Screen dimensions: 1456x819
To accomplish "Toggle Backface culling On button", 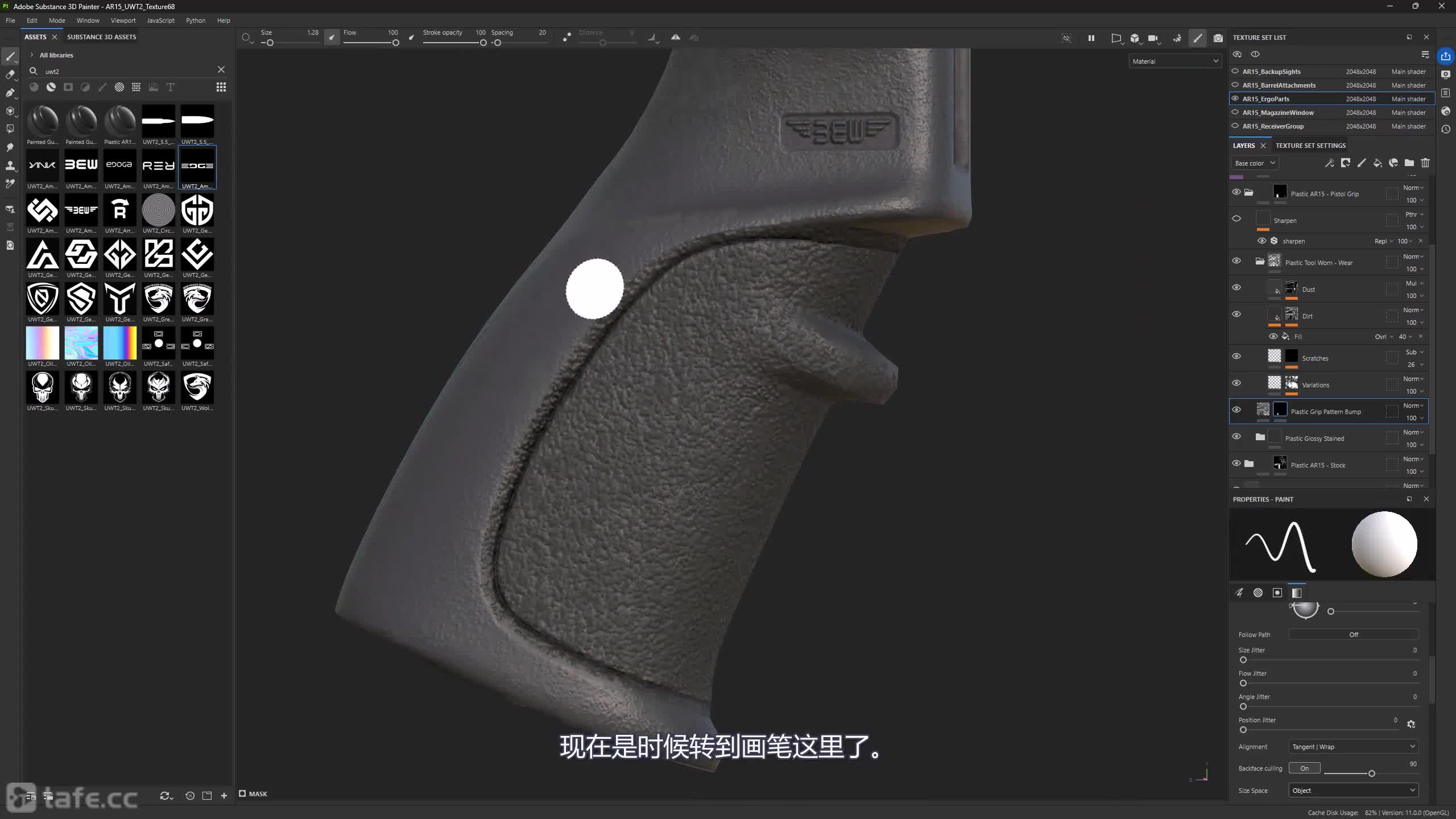I will (x=1304, y=768).
